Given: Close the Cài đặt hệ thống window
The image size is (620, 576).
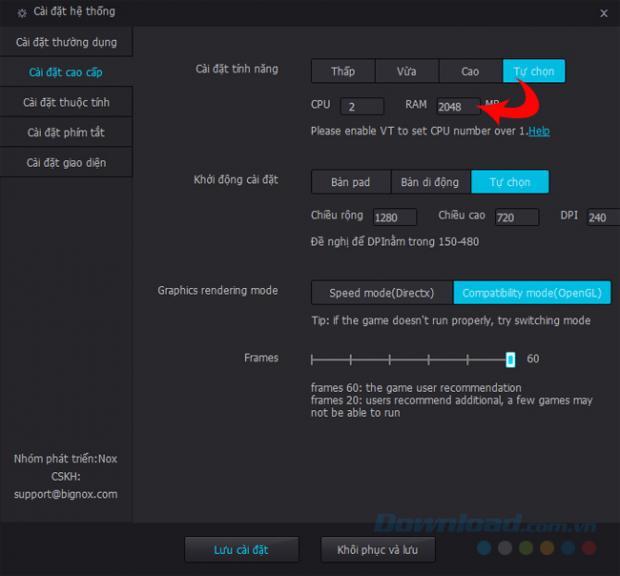Looking at the screenshot, I should 603,13.
